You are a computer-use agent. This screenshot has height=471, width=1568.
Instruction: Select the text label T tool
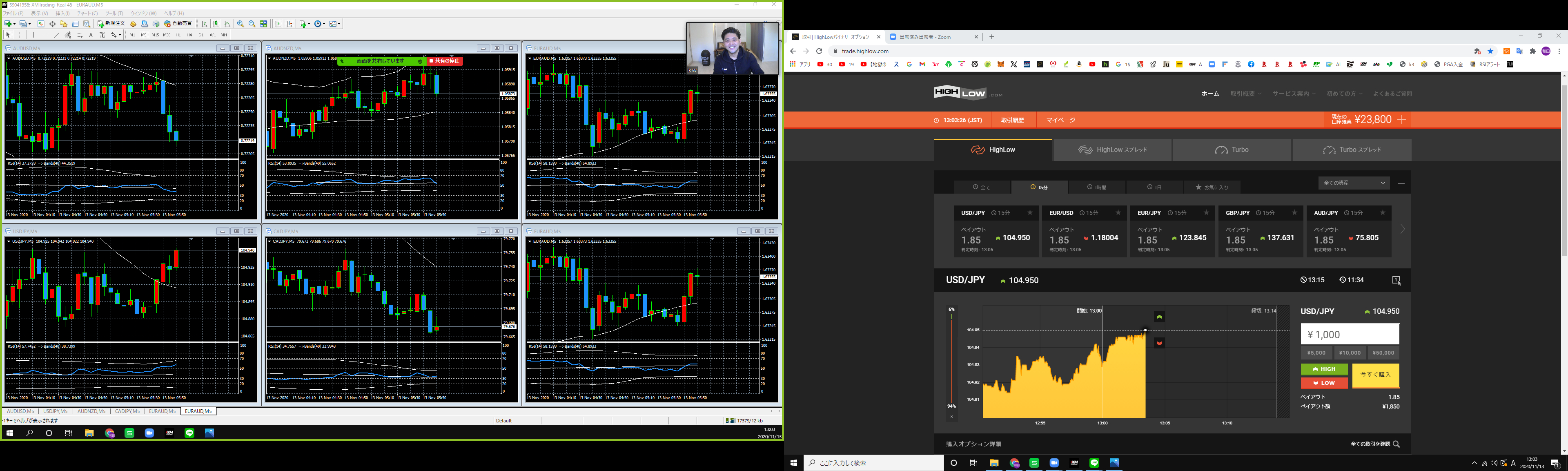[x=102, y=35]
